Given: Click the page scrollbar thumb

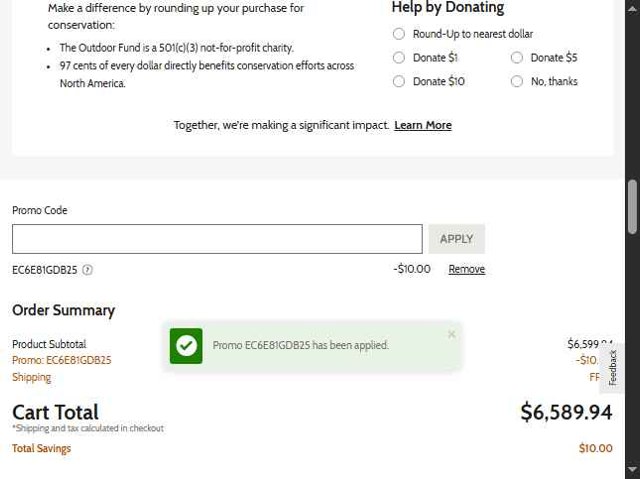Looking at the screenshot, I should point(632,206).
